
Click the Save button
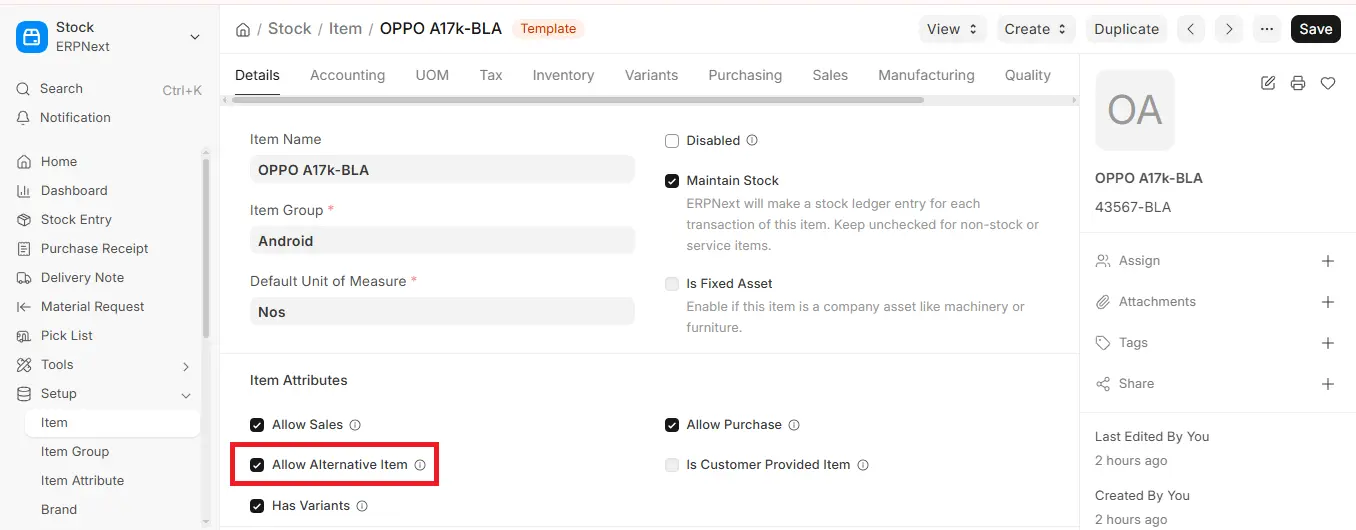click(x=1316, y=29)
